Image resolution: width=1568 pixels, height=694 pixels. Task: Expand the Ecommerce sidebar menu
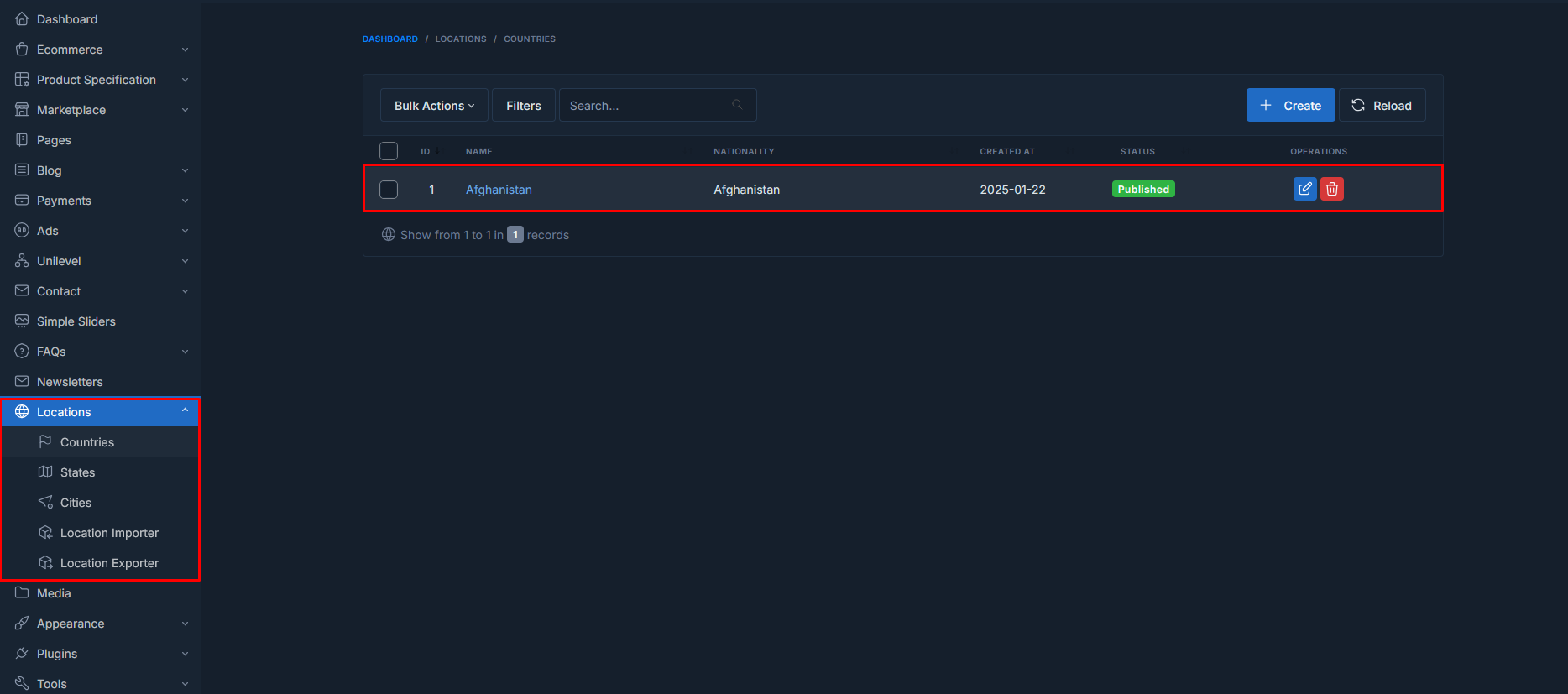point(101,50)
